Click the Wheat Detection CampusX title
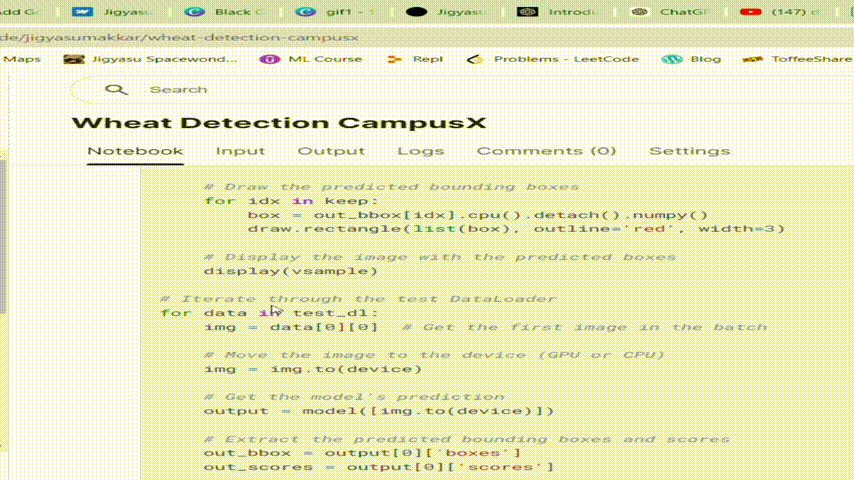 click(279, 123)
